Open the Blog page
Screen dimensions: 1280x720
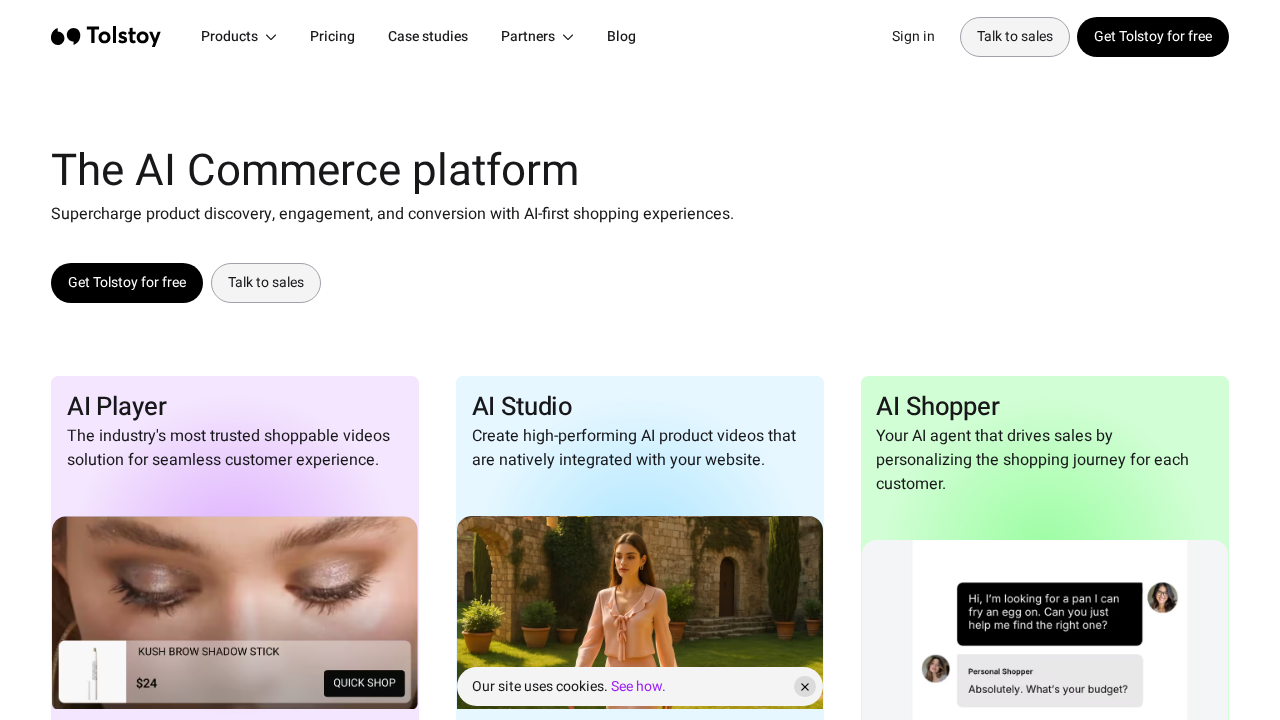(621, 37)
